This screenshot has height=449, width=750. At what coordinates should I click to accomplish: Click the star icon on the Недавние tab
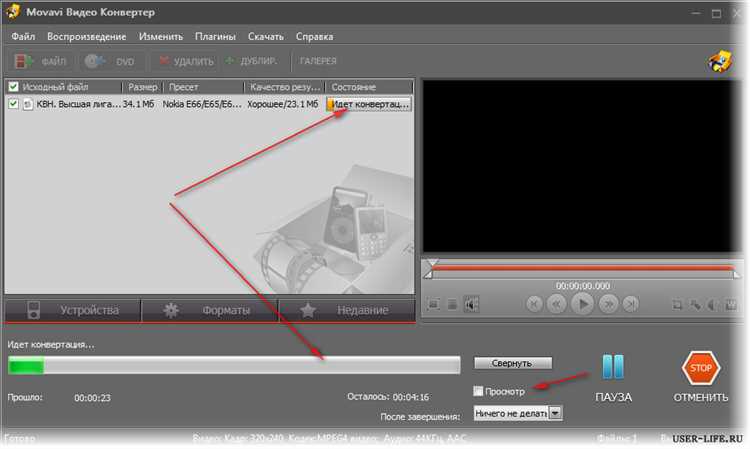(308, 310)
